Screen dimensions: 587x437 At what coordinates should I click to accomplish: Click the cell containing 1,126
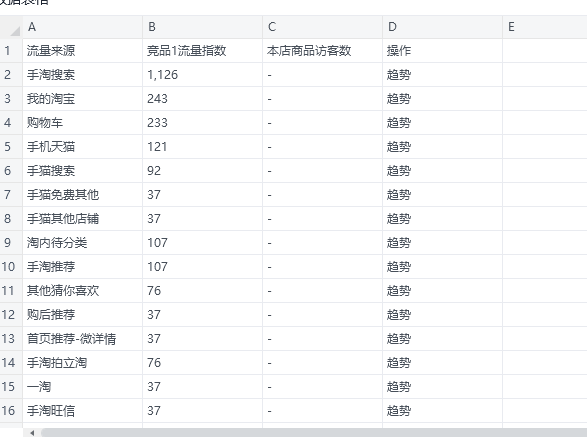point(203,75)
